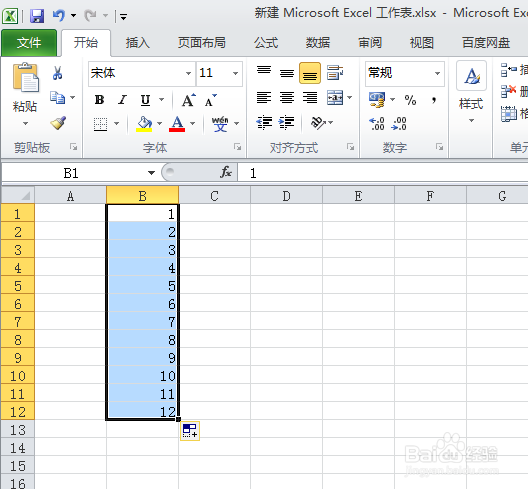Click the Copy icon in clipboard group
528x489 pixels.
(x=58, y=98)
